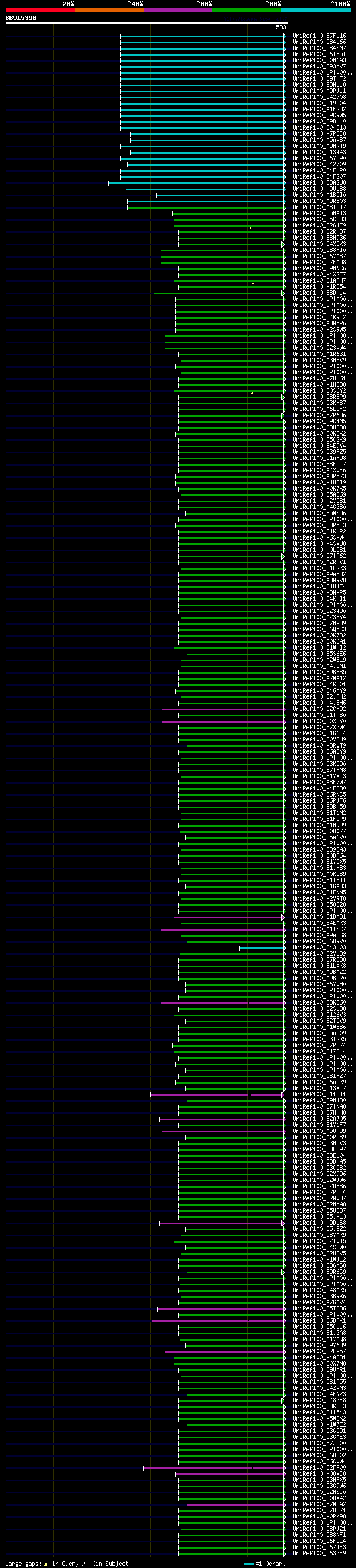Click hit label UniRef100_Q88YI0
The height and width of the screenshot is (1568, 356).
319,250
